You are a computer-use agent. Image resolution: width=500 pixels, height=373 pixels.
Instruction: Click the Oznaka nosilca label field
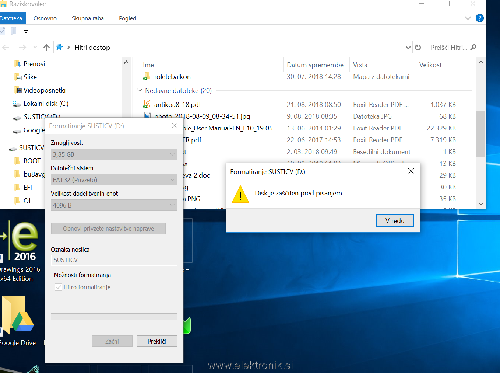(x=114, y=260)
